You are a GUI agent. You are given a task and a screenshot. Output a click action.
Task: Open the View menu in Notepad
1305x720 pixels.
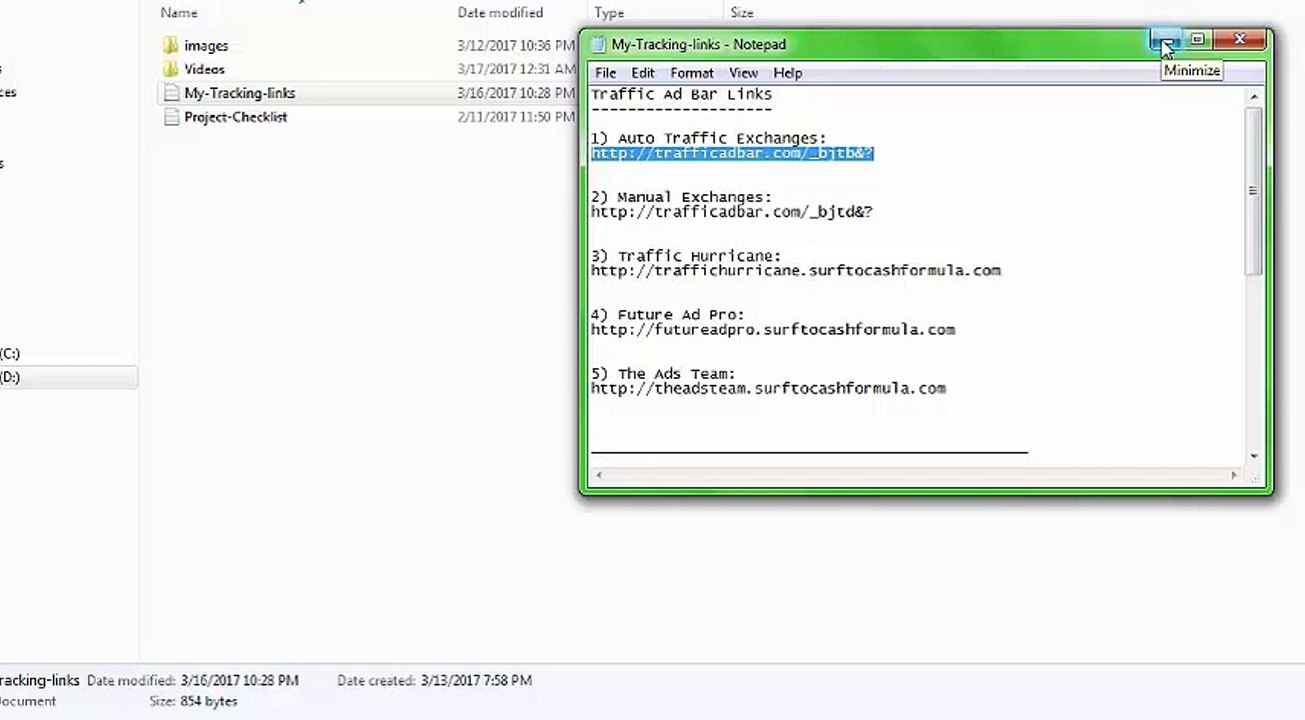coord(743,73)
